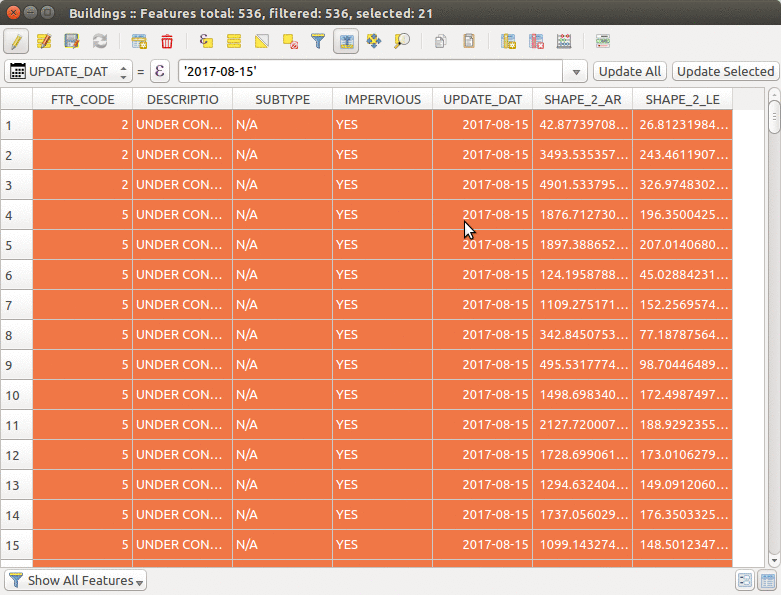781x595 pixels.
Task: Toggle move selection to top
Action: pyautogui.click(x=346, y=41)
